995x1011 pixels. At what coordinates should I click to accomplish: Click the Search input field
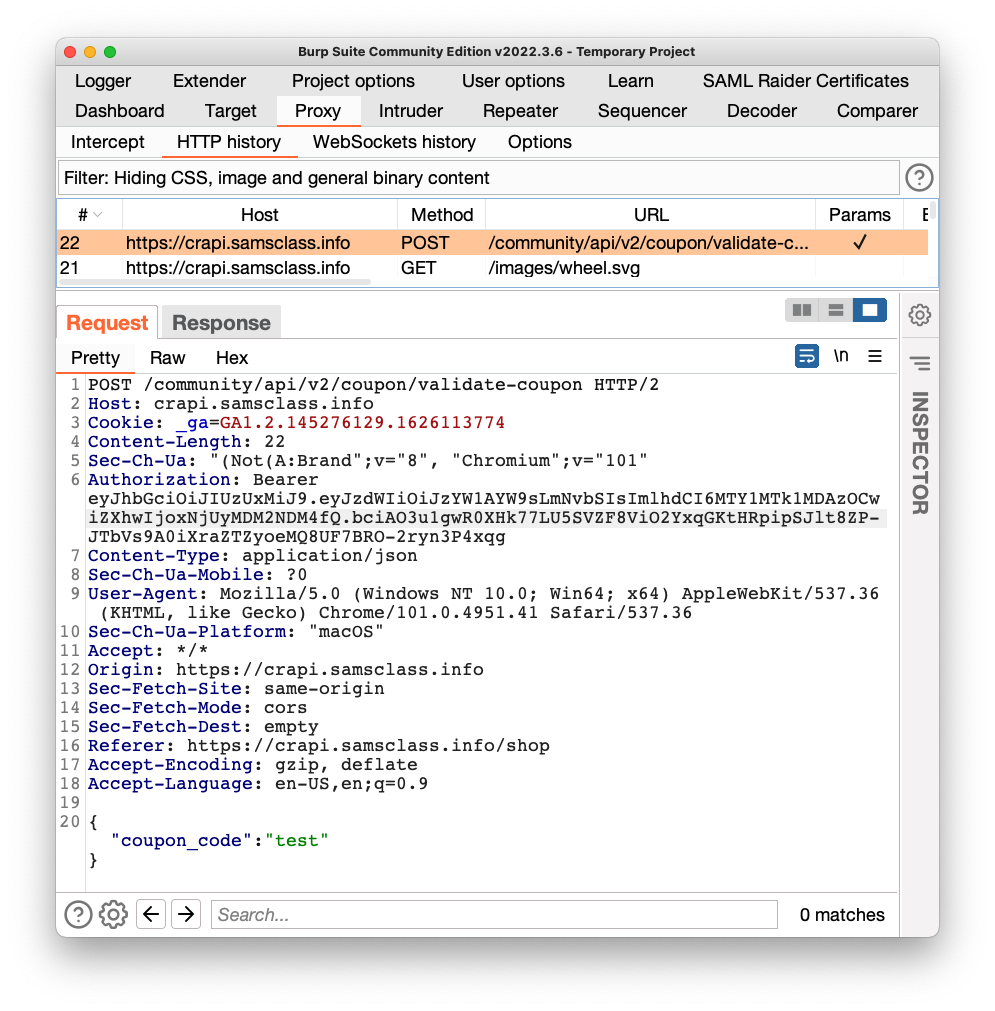(x=494, y=914)
